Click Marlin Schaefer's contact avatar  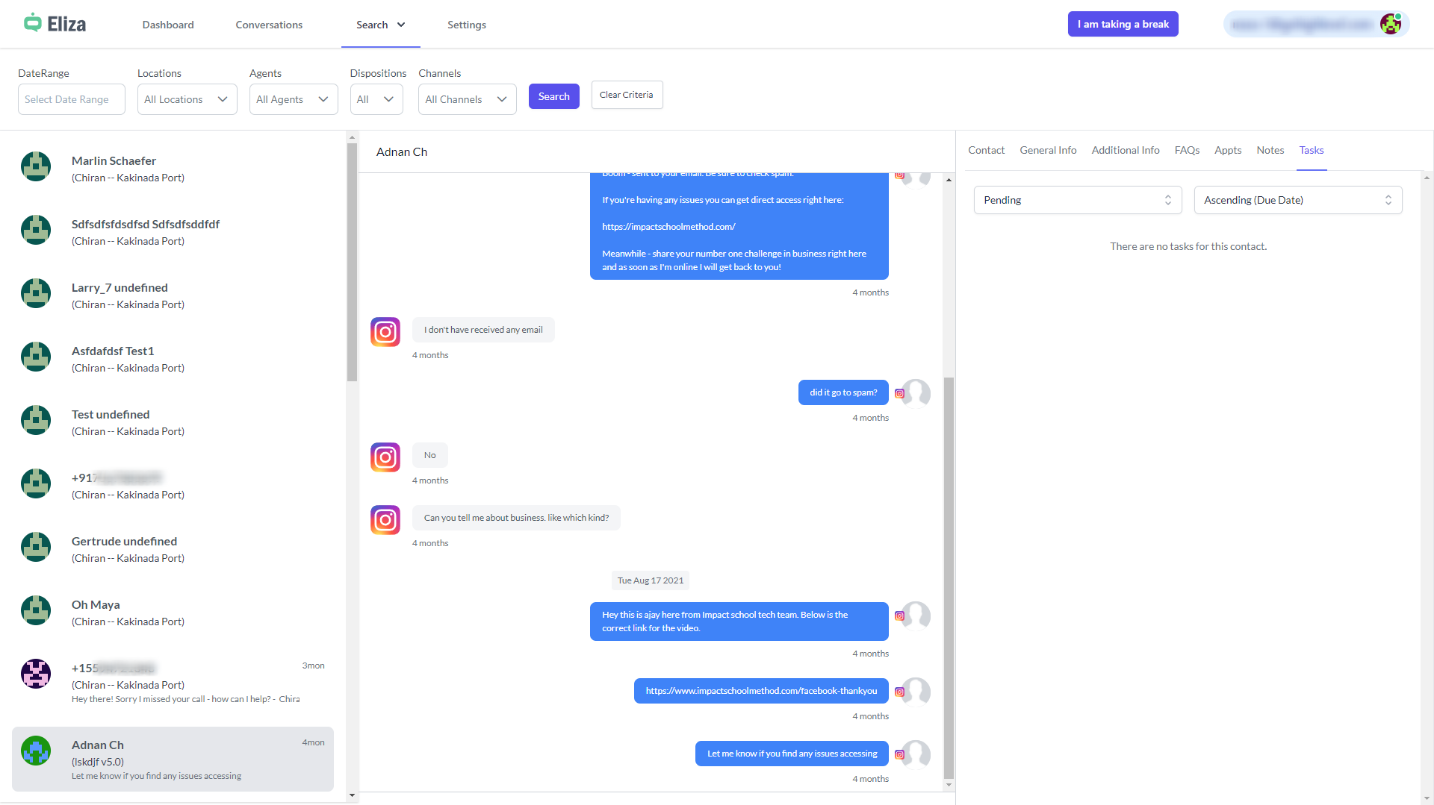[36, 167]
